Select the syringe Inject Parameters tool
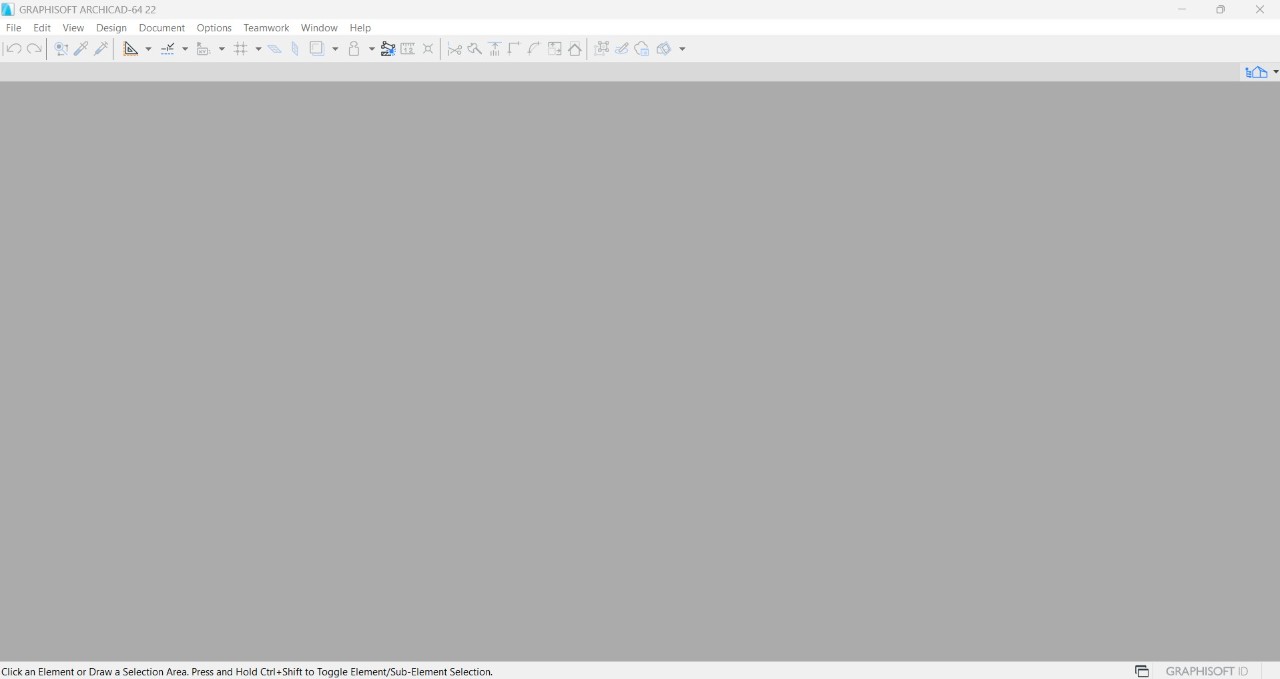 pyautogui.click(x=101, y=49)
